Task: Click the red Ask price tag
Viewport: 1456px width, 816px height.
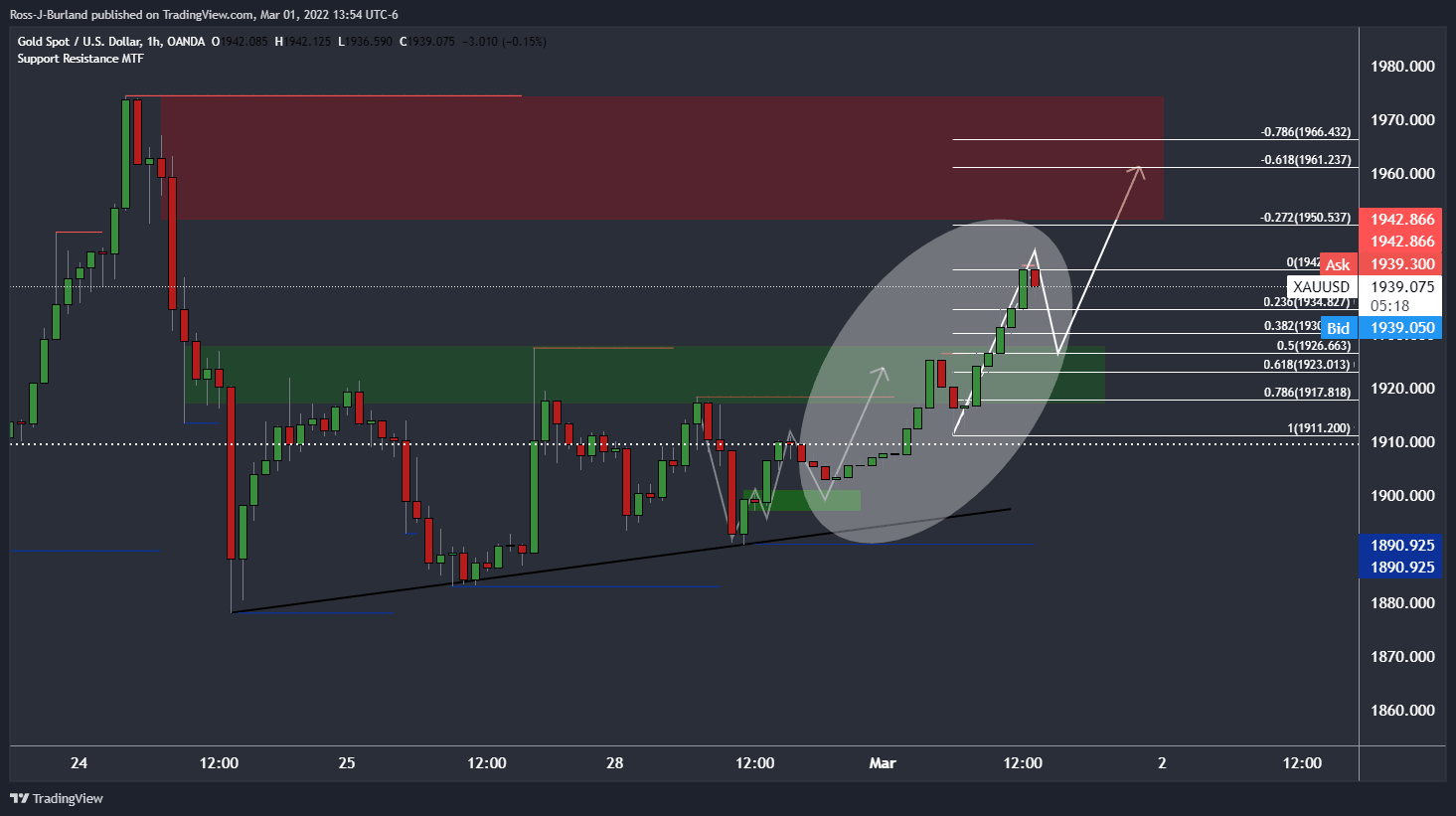Action: [x=1338, y=264]
